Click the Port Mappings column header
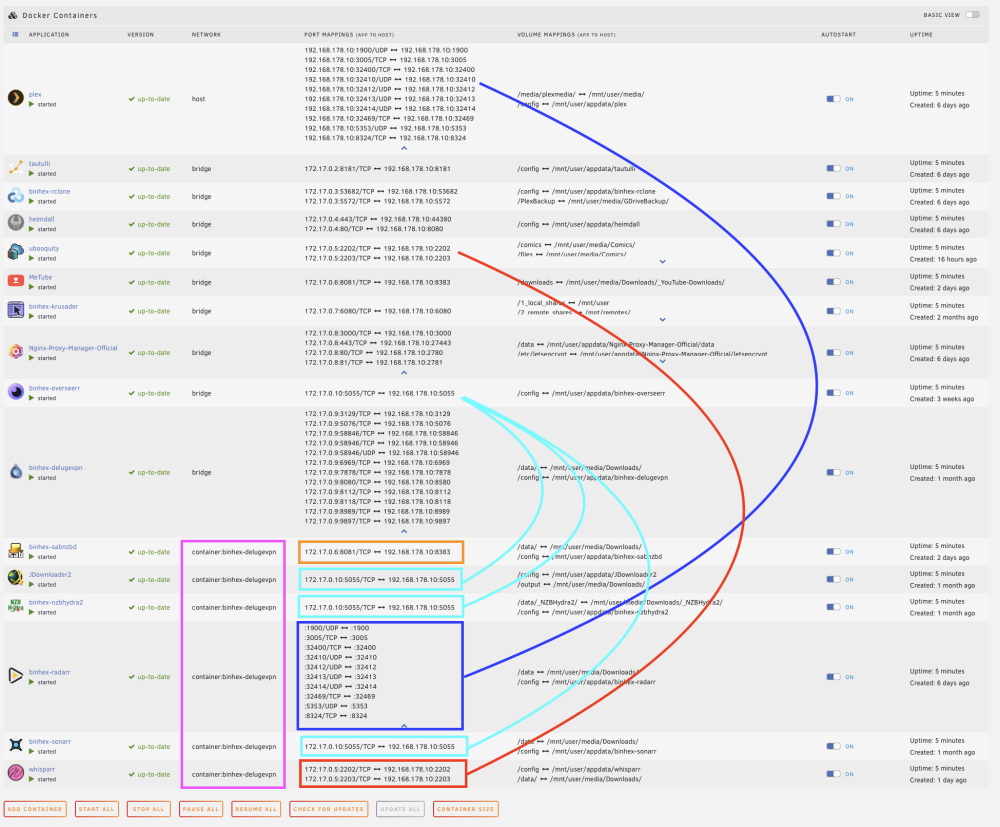 [x=349, y=34]
